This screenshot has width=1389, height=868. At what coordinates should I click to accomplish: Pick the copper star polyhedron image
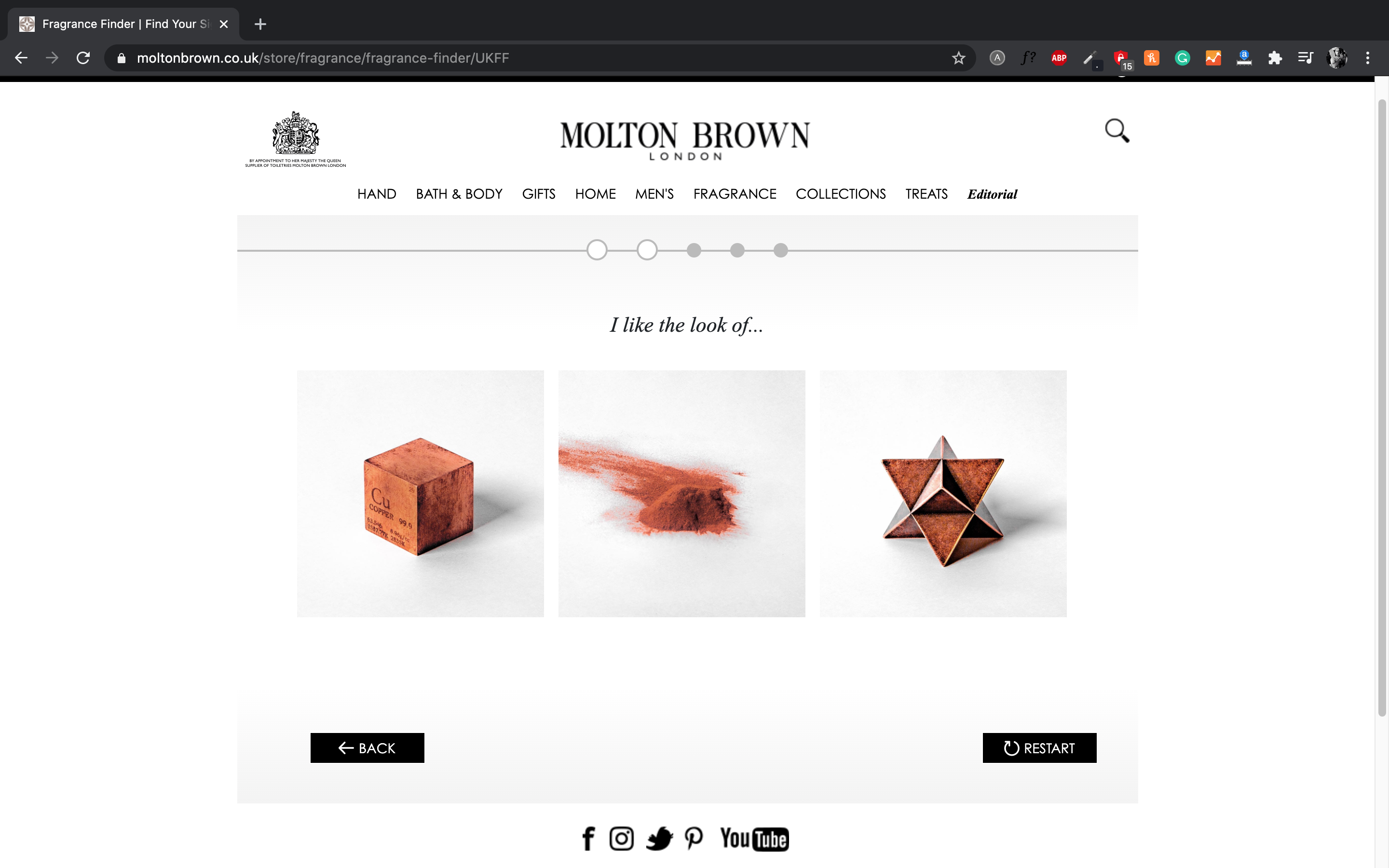pos(943,494)
